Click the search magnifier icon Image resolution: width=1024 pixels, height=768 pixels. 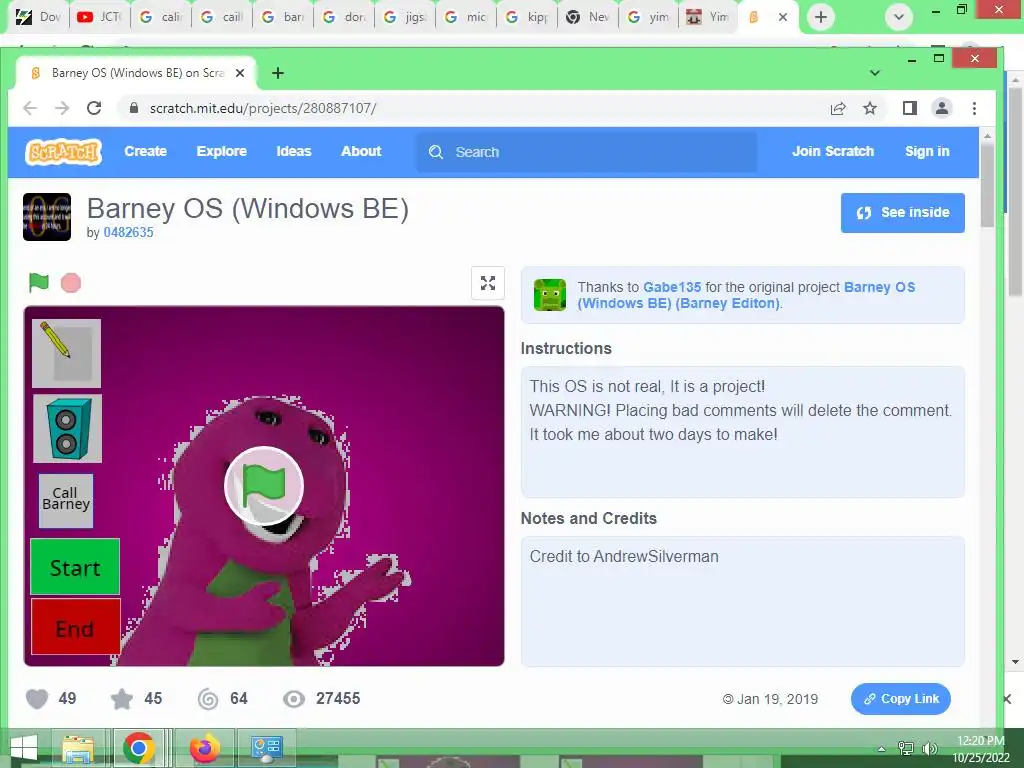436,152
